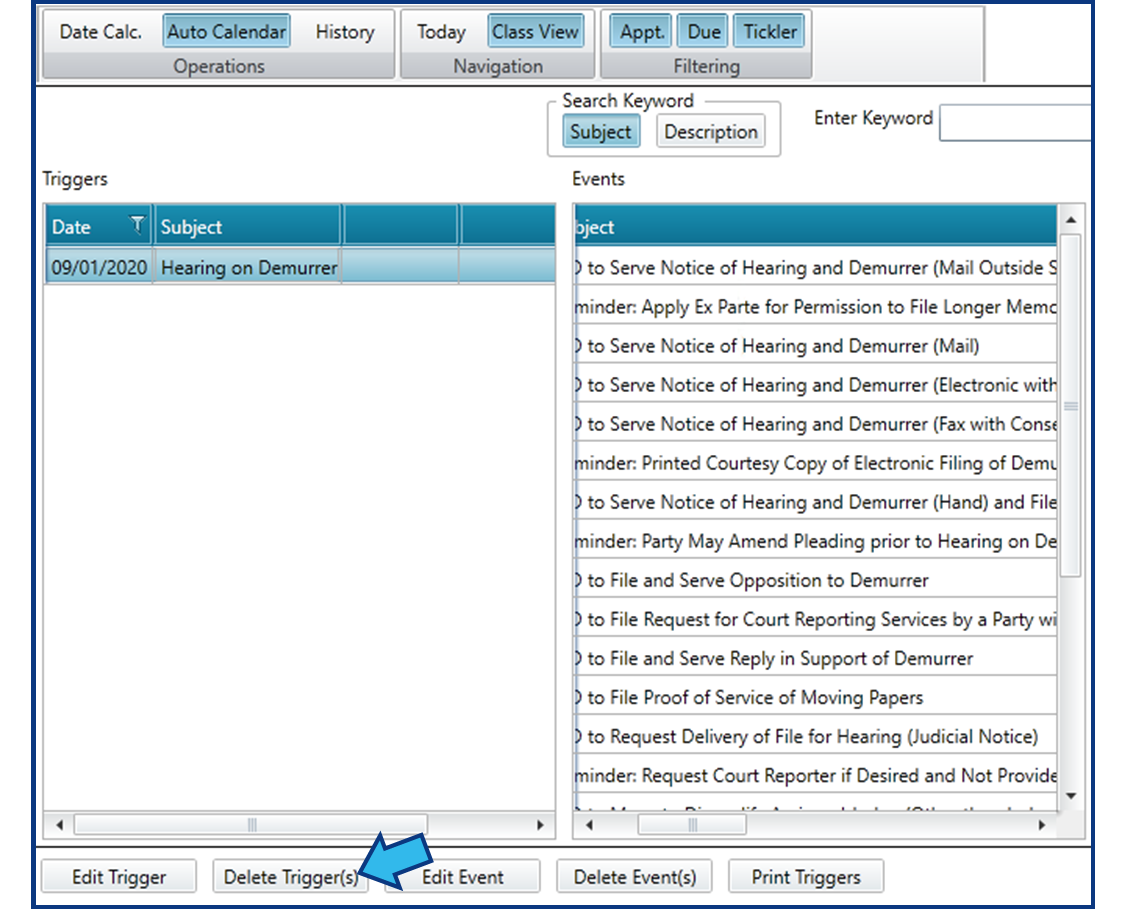The width and height of the screenshot is (1124, 910).
Task: Sort Triggers by Subject column header
Action: pyautogui.click(x=247, y=227)
